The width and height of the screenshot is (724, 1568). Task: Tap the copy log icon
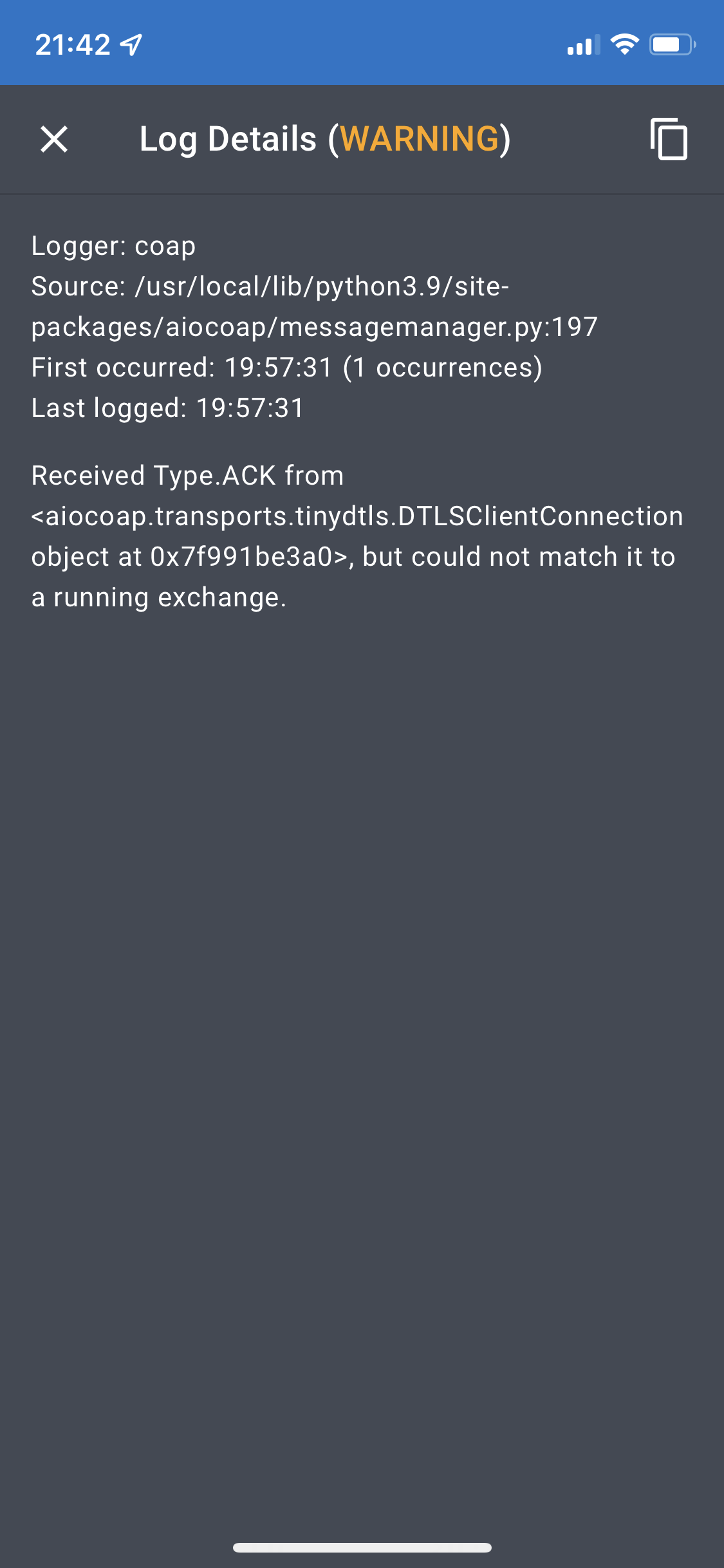tap(670, 139)
